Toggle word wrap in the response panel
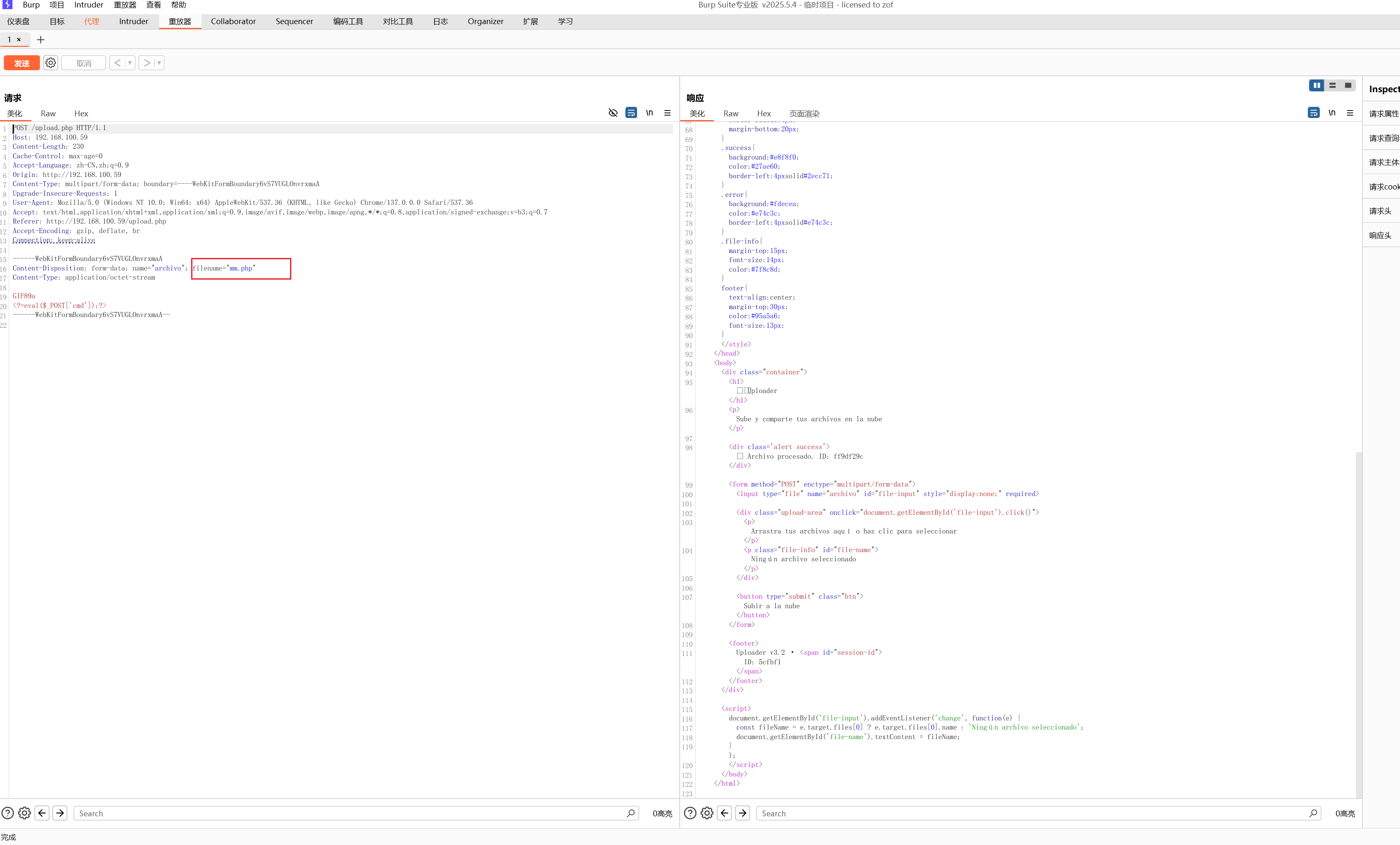1400x845 pixels. click(1313, 113)
